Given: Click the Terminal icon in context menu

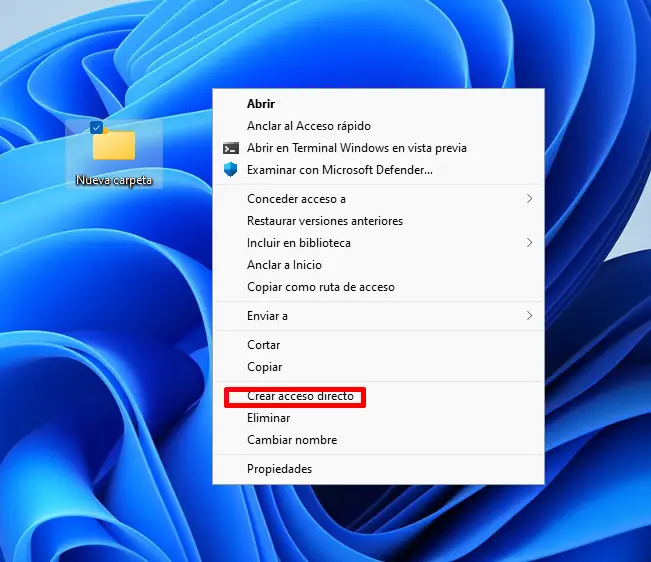Looking at the screenshot, I should click(231, 148).
